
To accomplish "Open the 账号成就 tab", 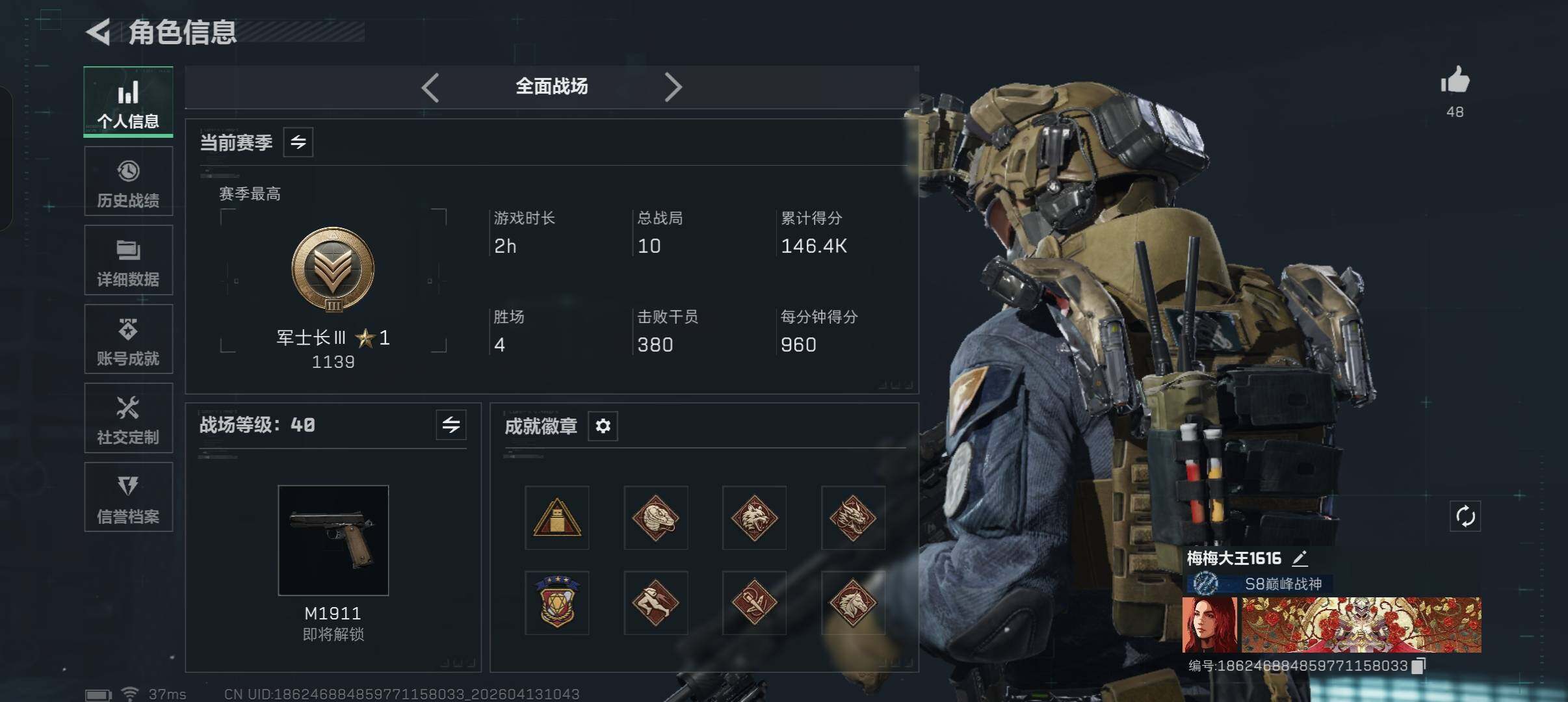I will pos(129,339).
